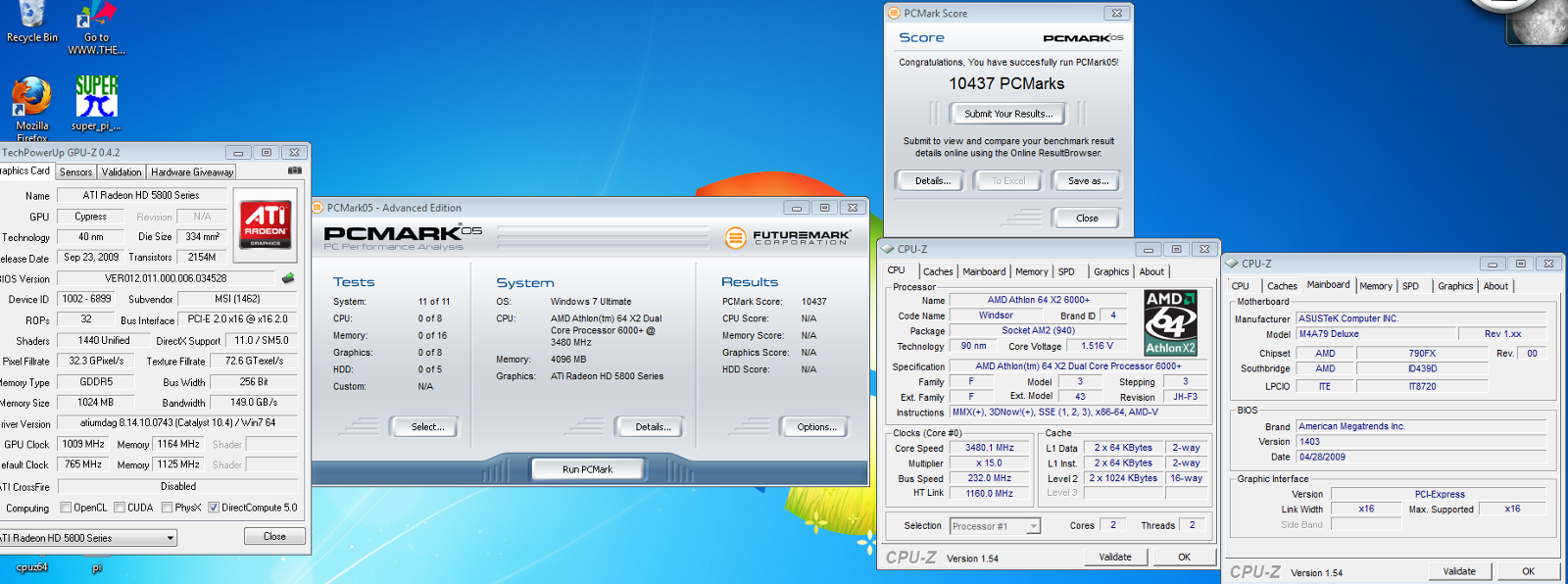Click OK in the CPU-Z Mainboard window

(x=1528, y=571)
